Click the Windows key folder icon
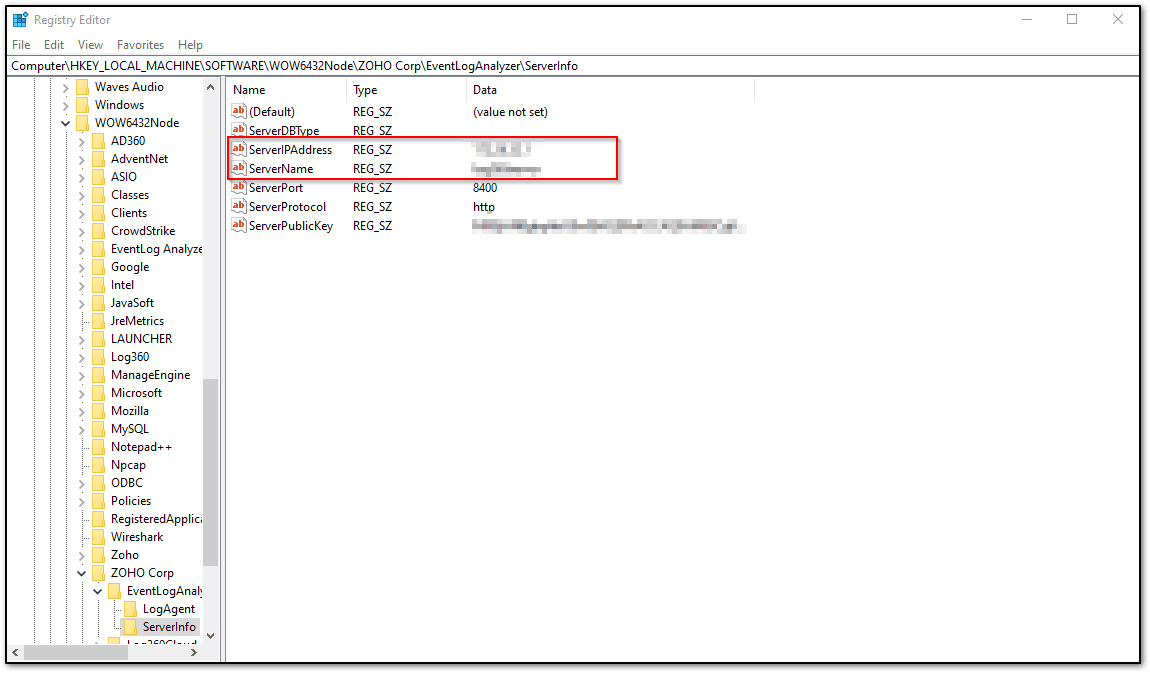Screen dimensions: 1150x673 click(83, 105)
